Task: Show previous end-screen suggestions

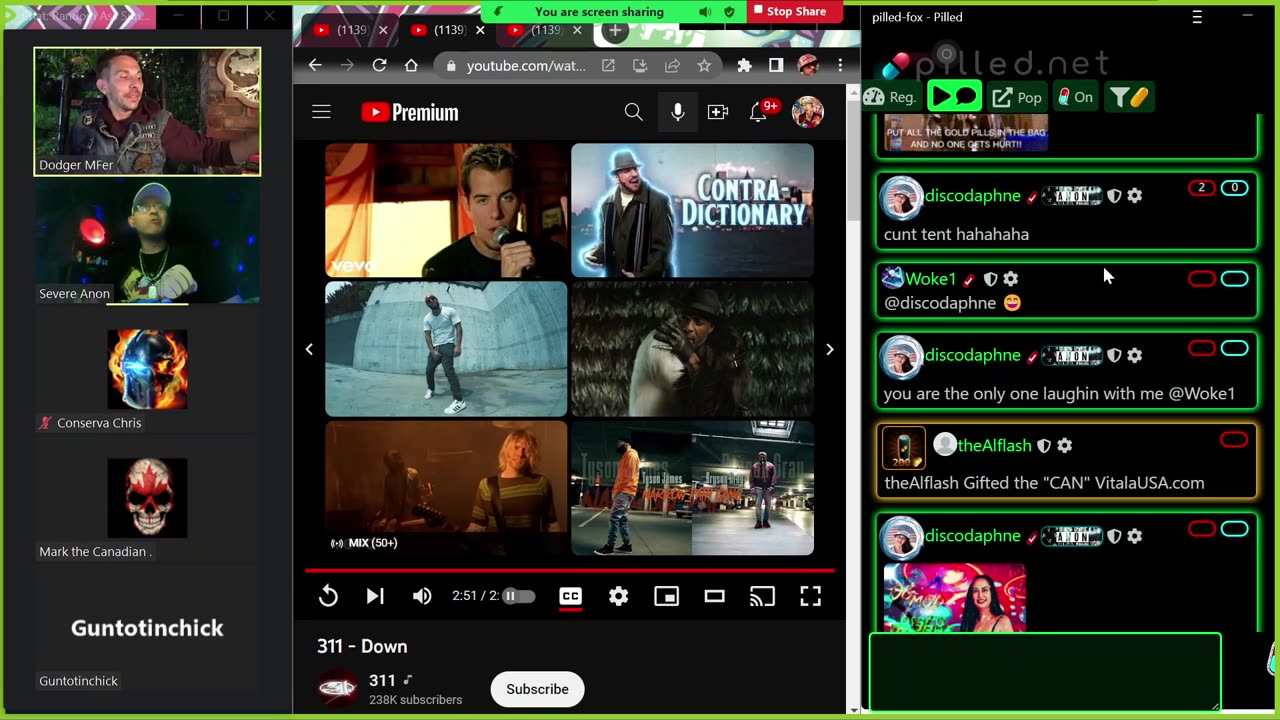Action: tap(309, 349)
